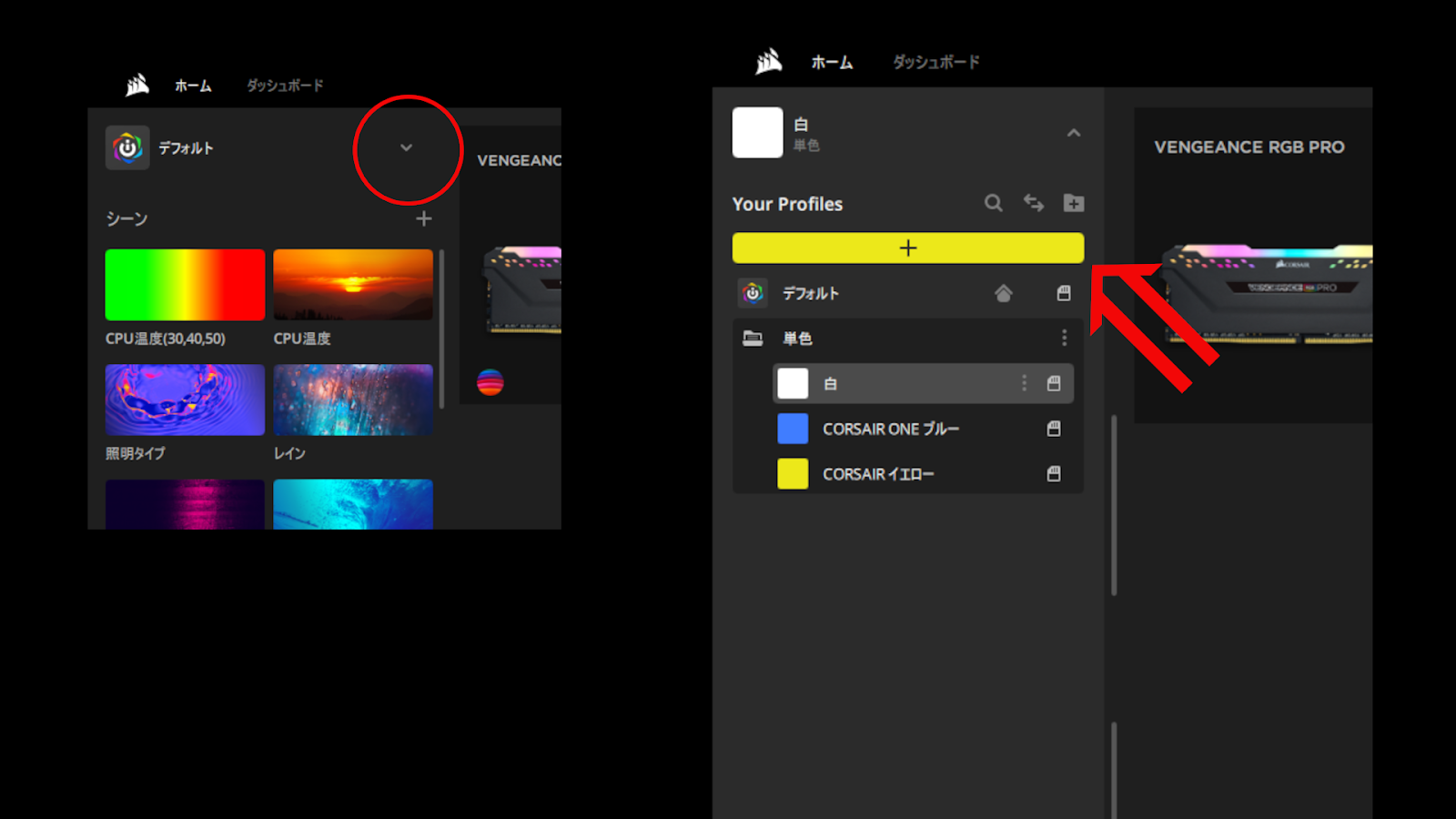
Task: Open the ダッシュボード tab in the left window
Action: tap(285, 86)
